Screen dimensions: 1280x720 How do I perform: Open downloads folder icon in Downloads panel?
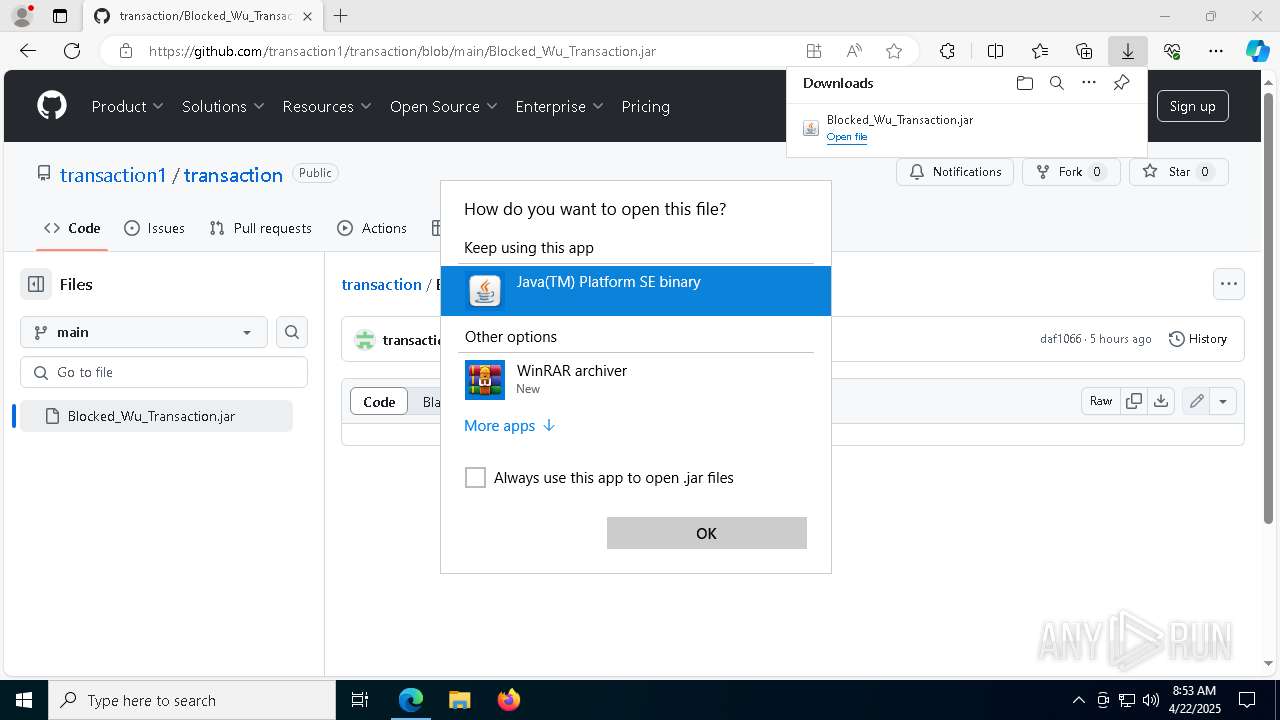click(x=1024, y=83)
